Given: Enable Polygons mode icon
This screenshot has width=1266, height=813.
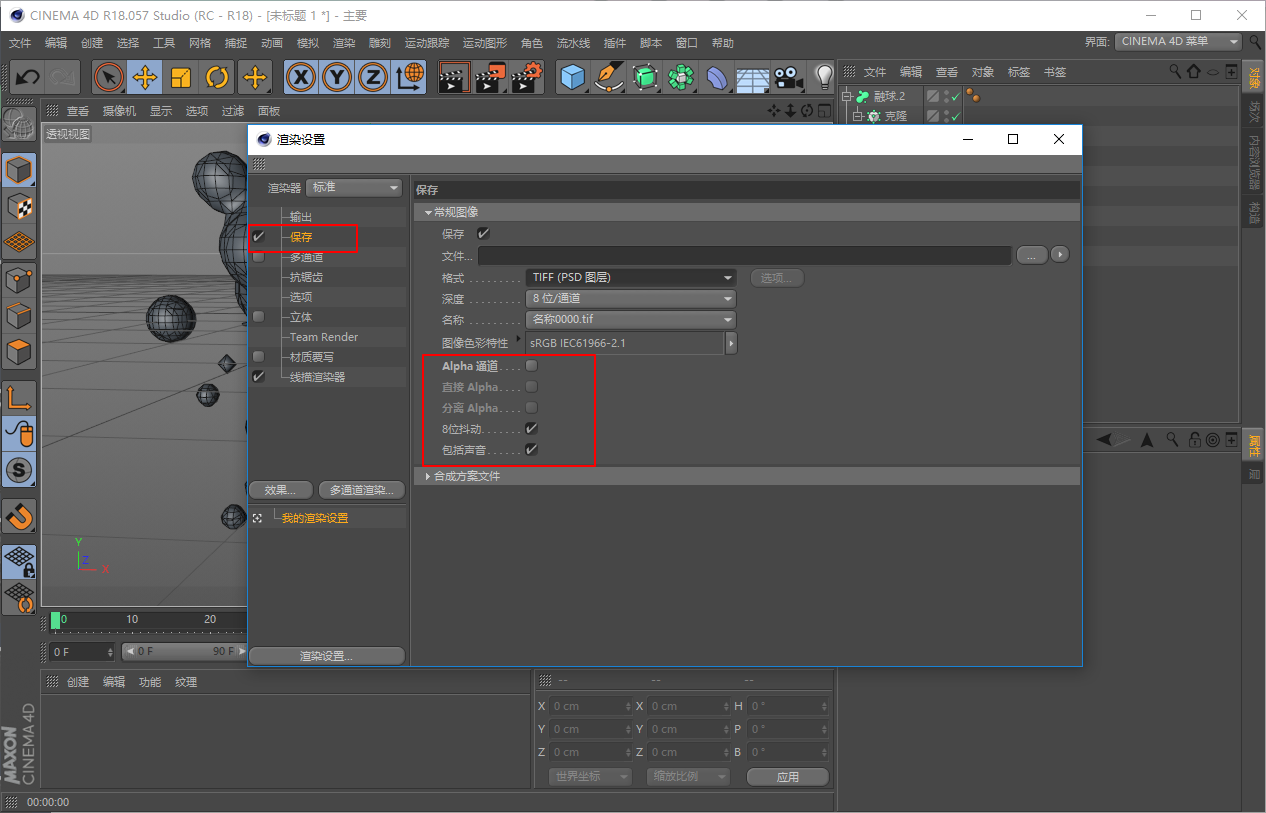Looking at the screenshot, I should pyautogui.click(x=19, y=352).
